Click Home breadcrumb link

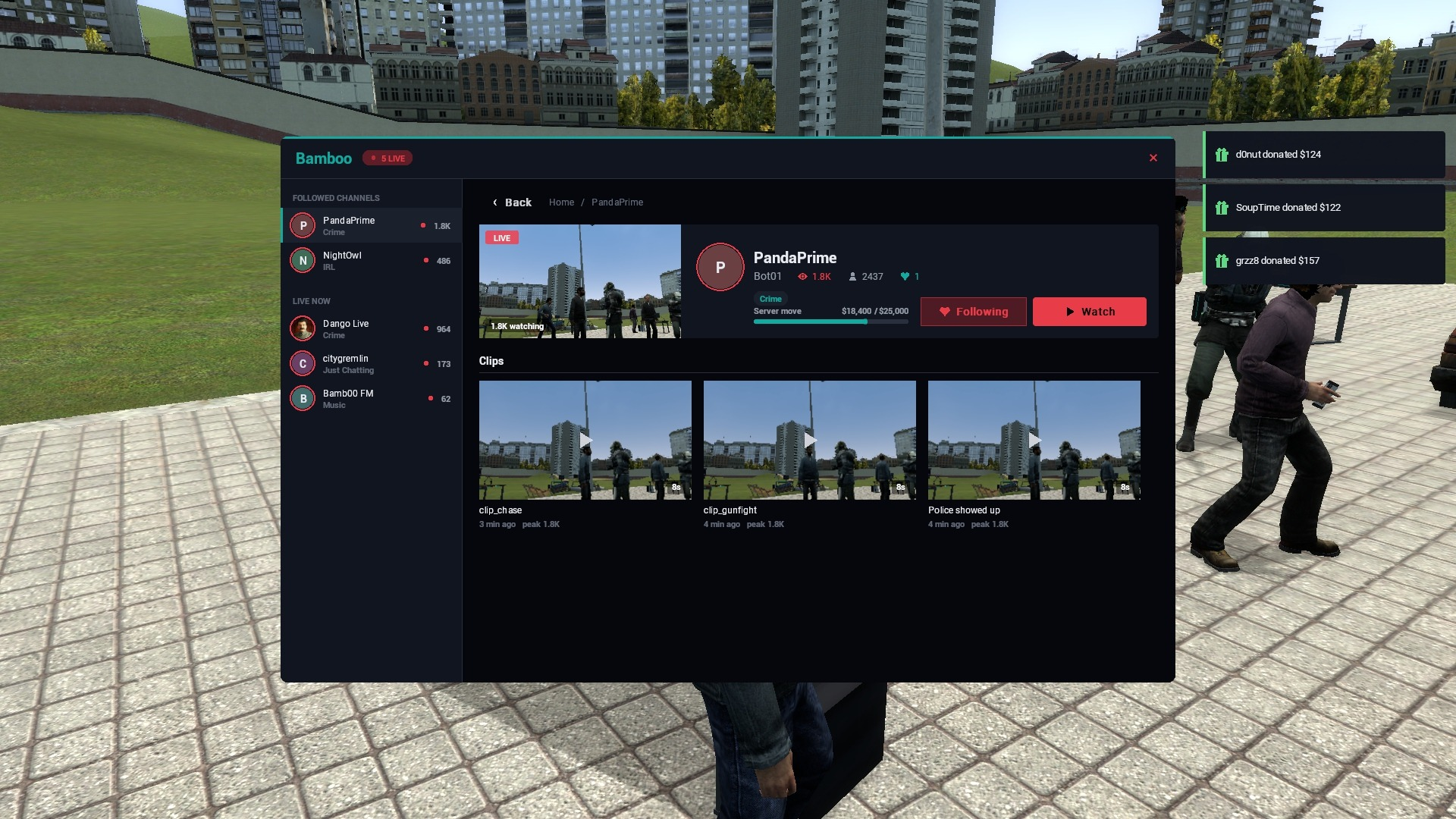(x=561, y=202)
